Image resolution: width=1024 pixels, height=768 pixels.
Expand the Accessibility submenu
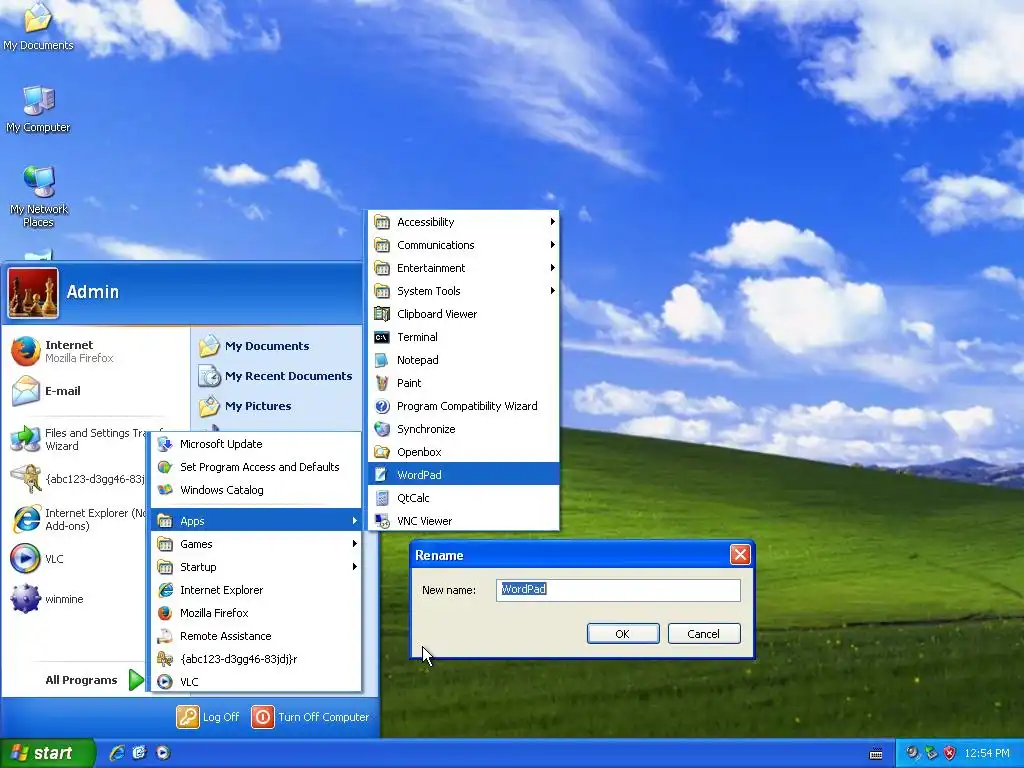tap(464, 222)
